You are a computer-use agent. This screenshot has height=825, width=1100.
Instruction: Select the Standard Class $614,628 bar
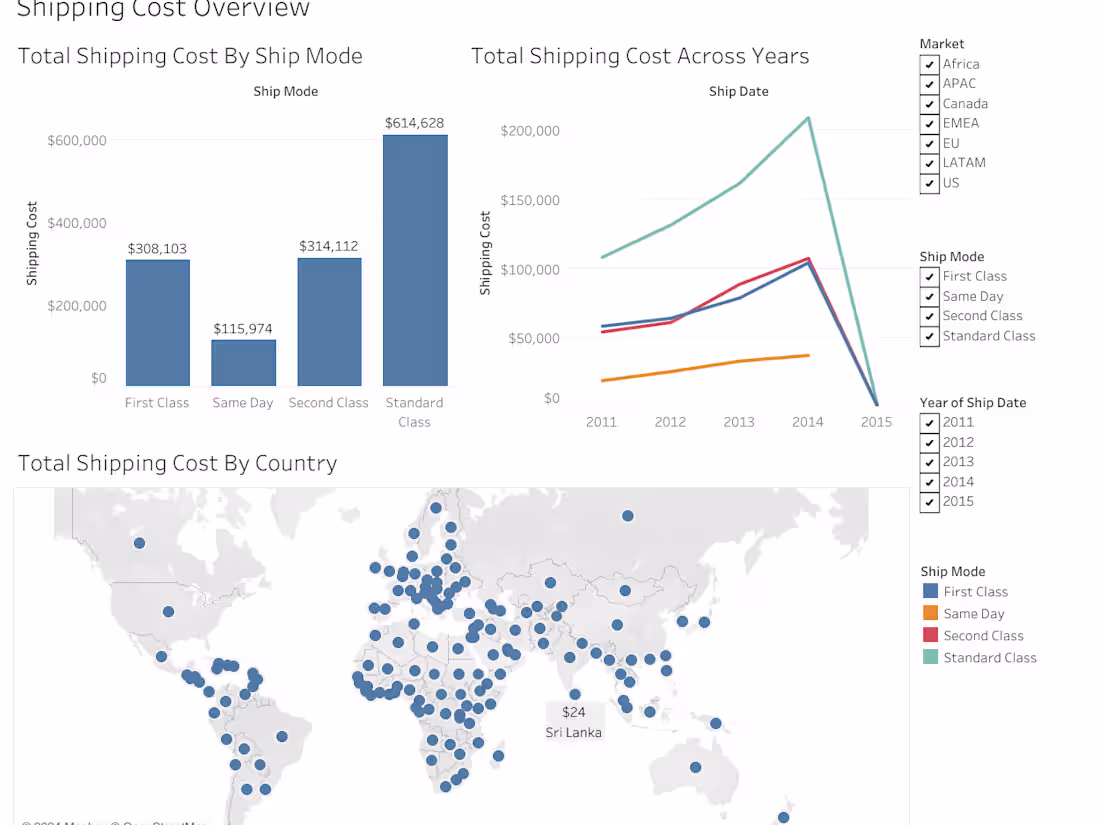pos(414,260)
